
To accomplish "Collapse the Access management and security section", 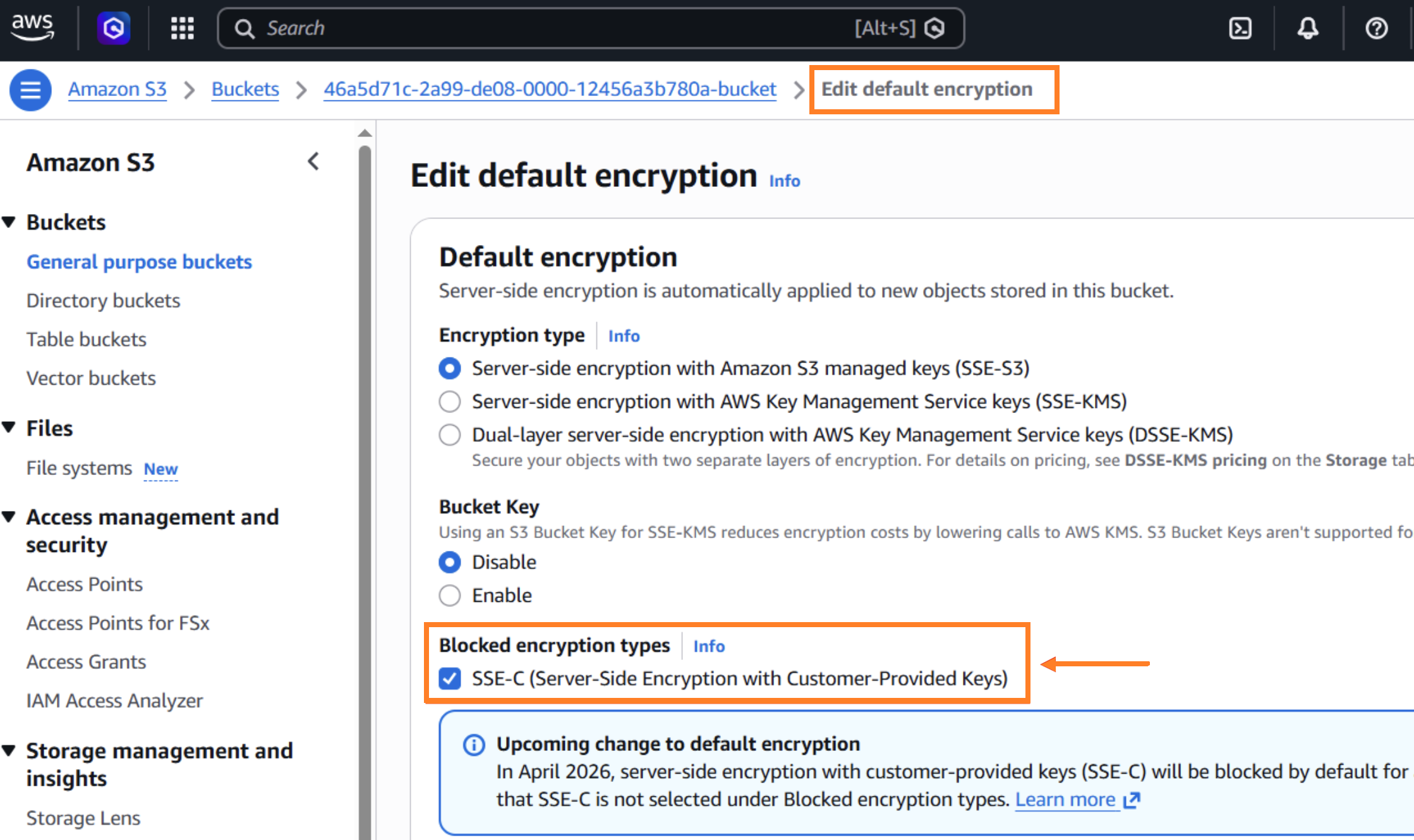I will click(x=9, y=517).
